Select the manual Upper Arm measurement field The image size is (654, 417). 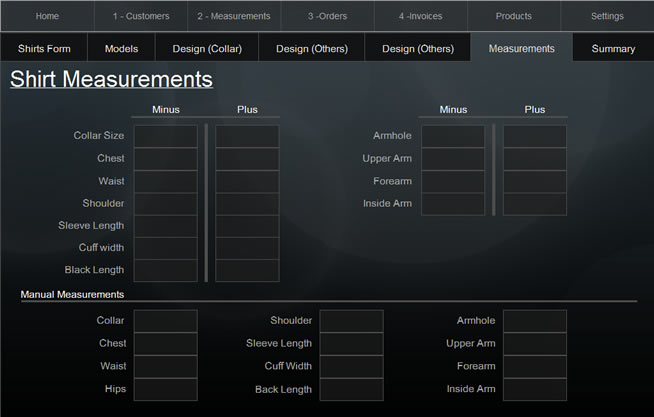pyautogui.click(x=535, y=344)
